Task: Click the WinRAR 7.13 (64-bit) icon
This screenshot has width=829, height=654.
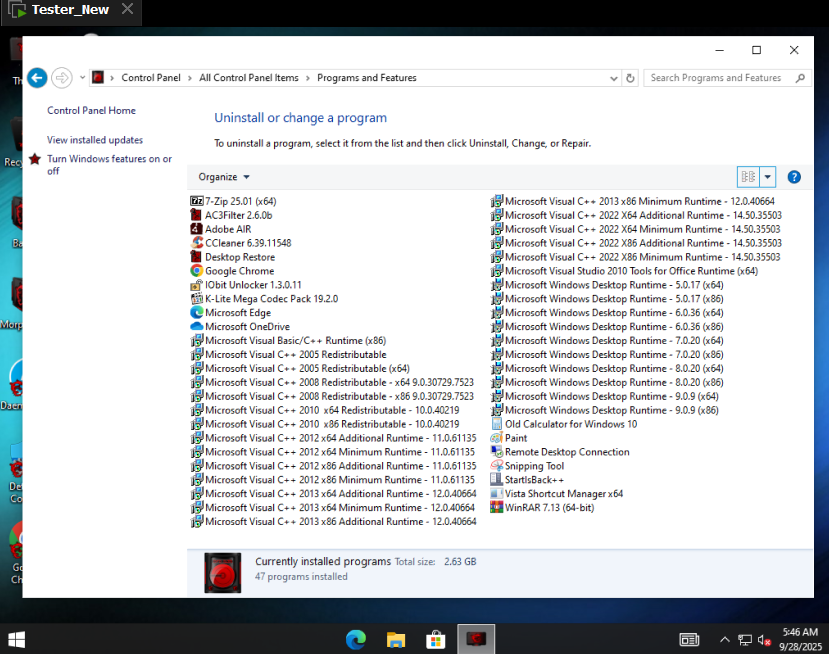Action: [496, 508]
